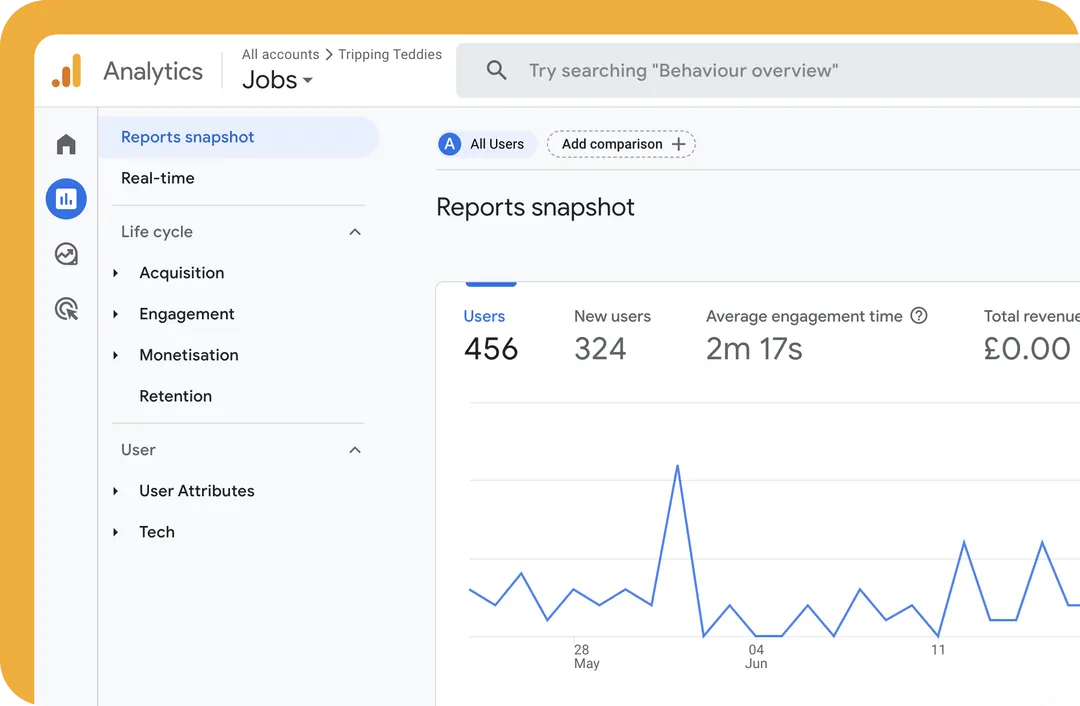Click the 'Life cycle' section label
The width and height of the screenshot is (1080, 706).
coord(157,232)
